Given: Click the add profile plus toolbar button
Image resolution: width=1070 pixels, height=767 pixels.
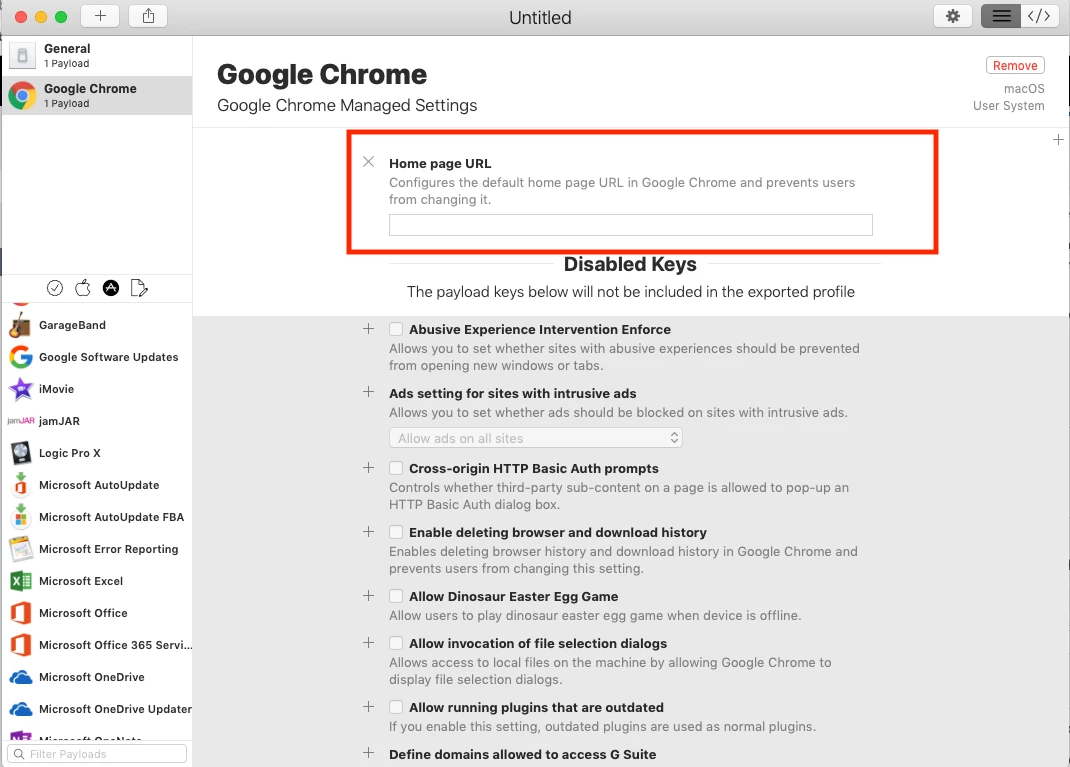Looking at the screenshot, I should pyautogui.click(x=100, y=16).
